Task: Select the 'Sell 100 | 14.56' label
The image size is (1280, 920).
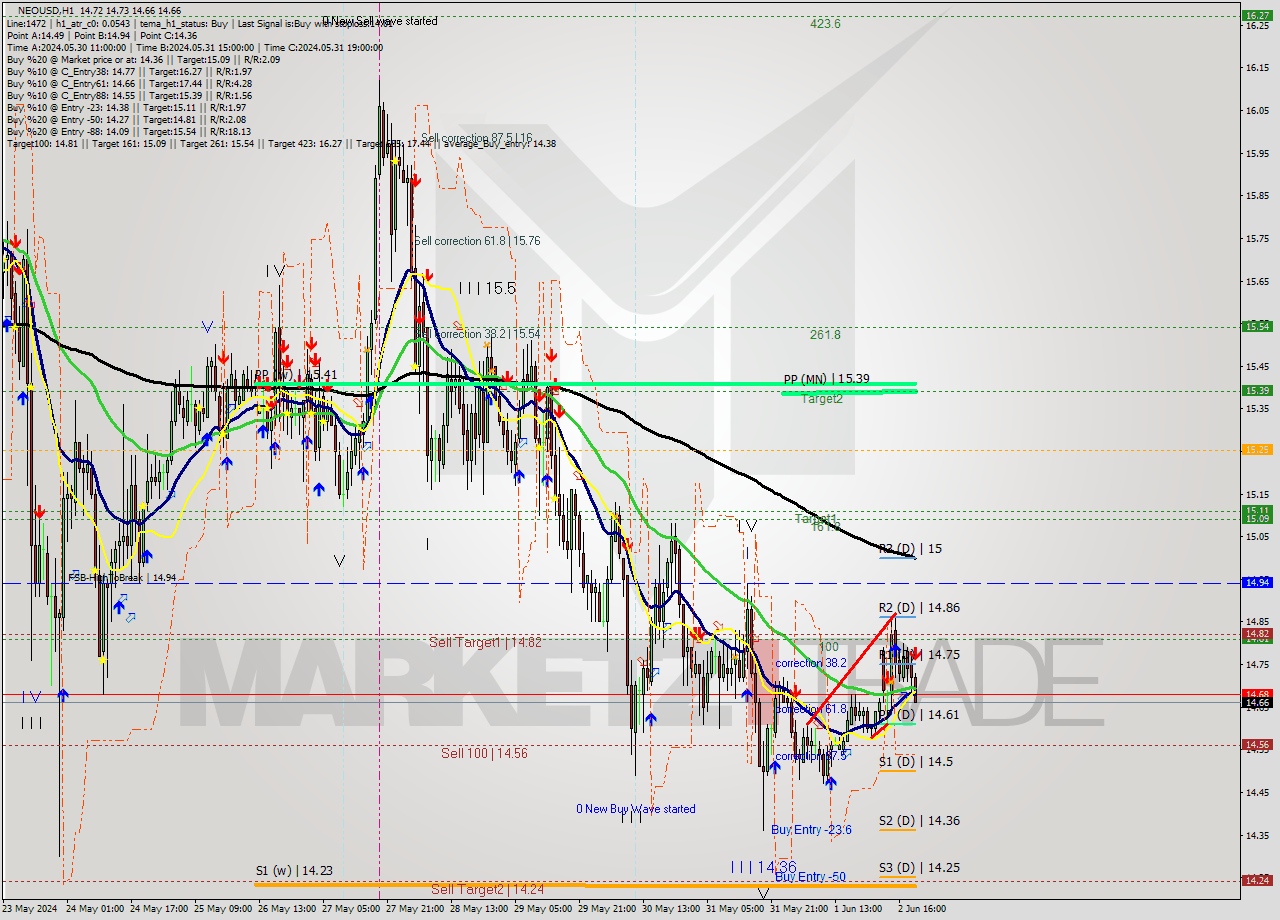Action: pyautogui.click(x=484, y=753)
